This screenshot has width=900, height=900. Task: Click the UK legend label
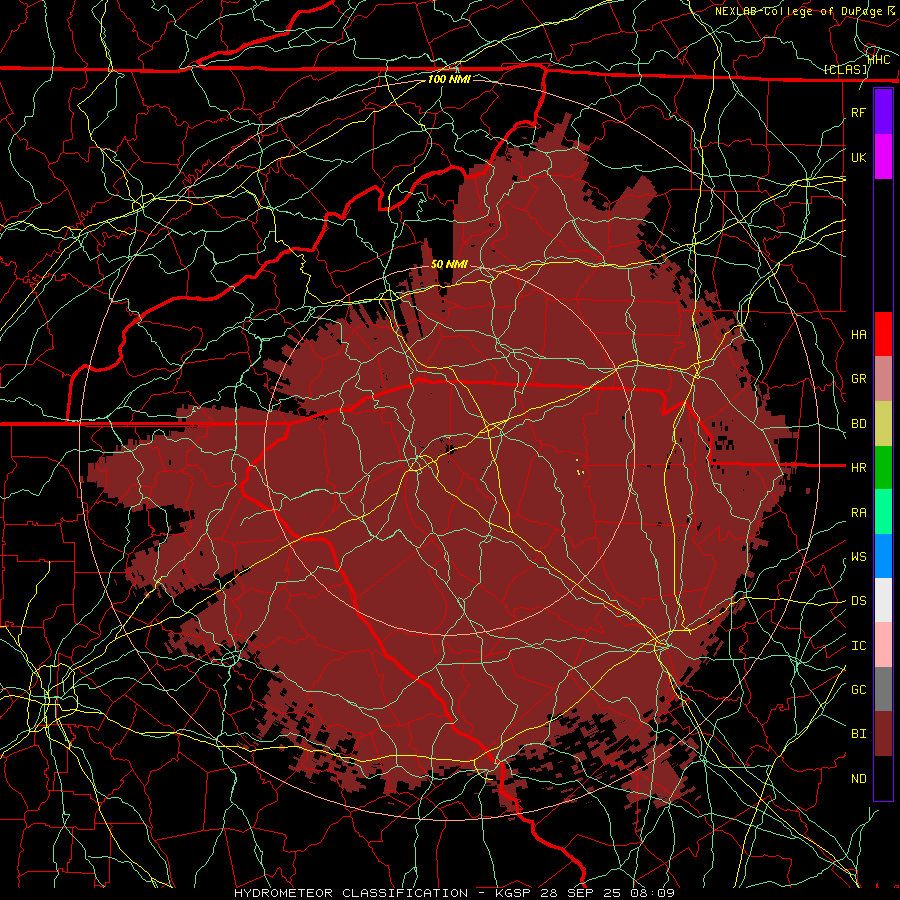pos(858,157)
